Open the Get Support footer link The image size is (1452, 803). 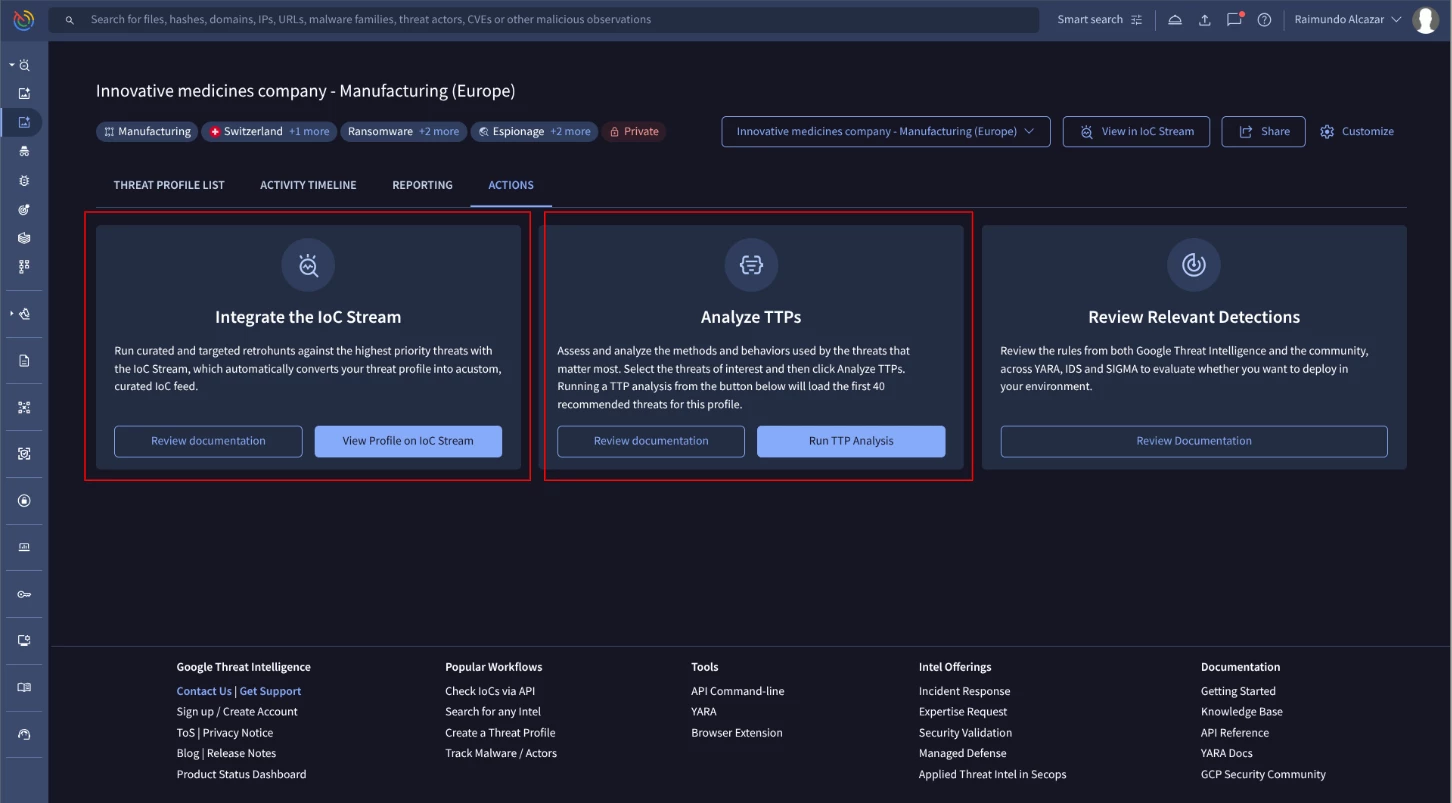[270, 691]
